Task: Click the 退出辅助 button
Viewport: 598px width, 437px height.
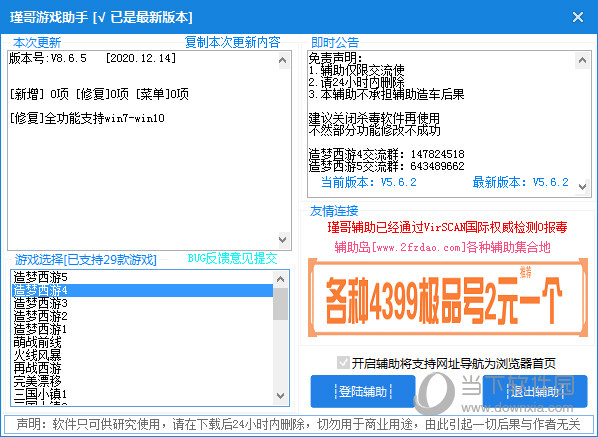Action: tap(535, 391)
